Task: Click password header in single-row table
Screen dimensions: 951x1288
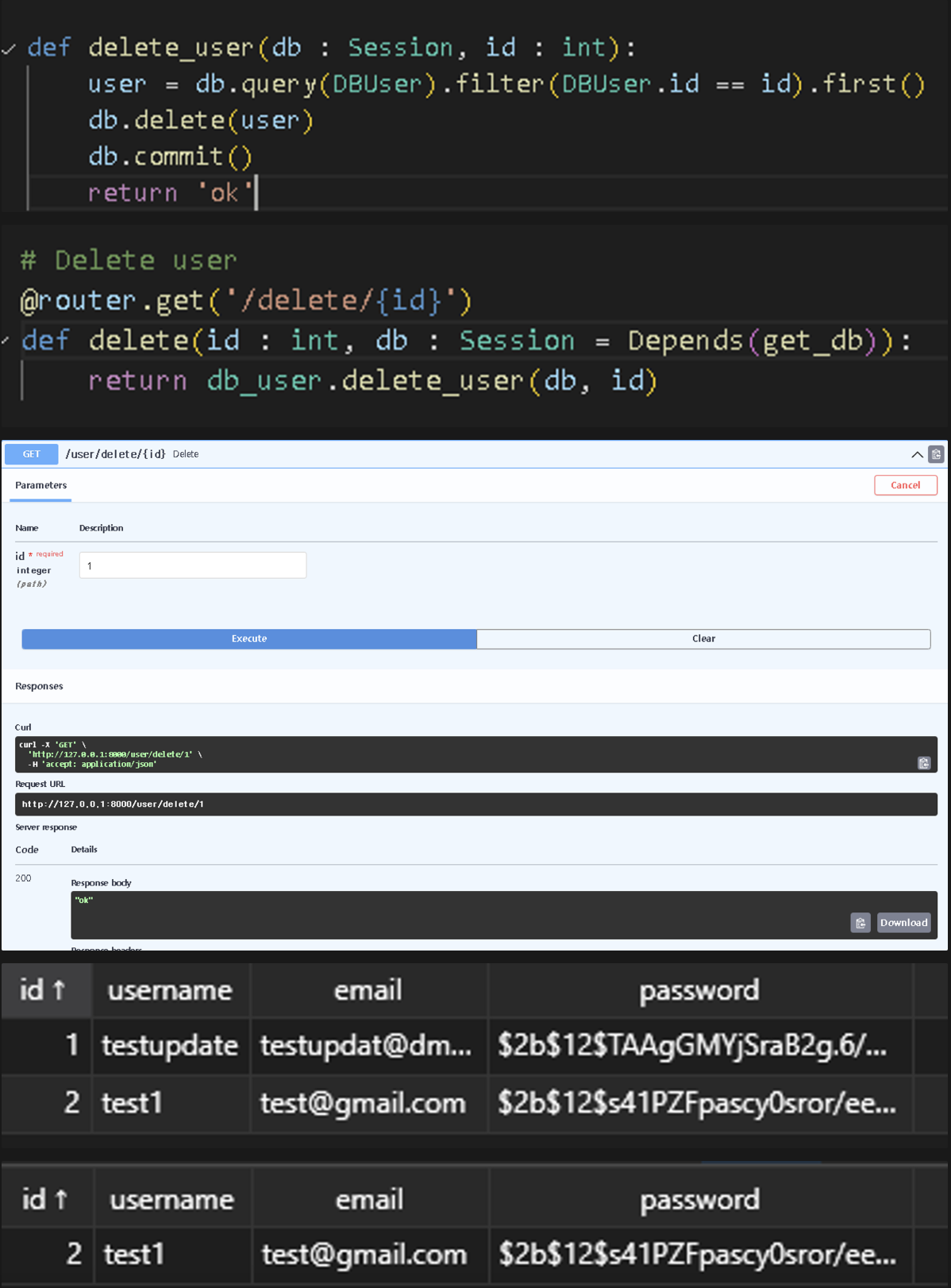Action: pyautogui.click(x=699, y=1199)
